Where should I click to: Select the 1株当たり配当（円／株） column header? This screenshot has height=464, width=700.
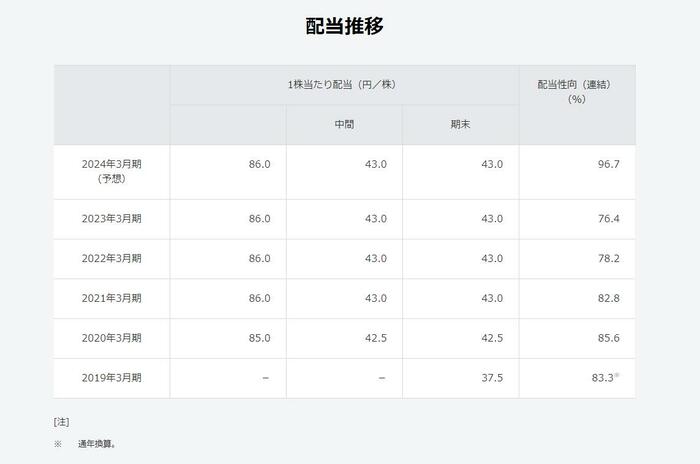344,85
